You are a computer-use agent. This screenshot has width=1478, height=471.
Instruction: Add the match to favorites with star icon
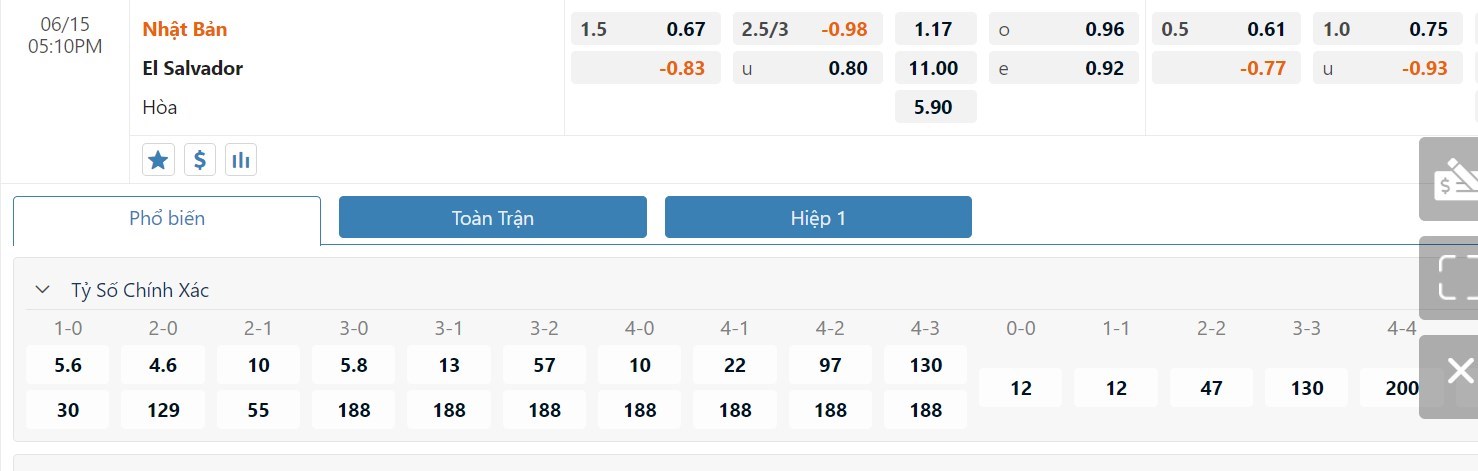click(x=158, y=159)
